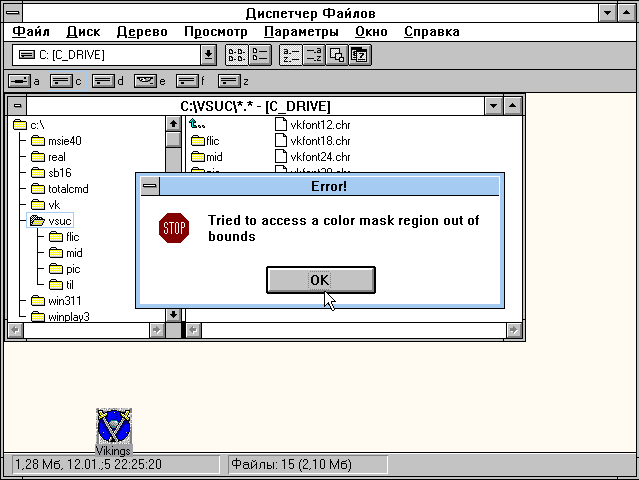Select sb16 folder in directory tree
Screen dimensions: 639x480
(51, 173)
